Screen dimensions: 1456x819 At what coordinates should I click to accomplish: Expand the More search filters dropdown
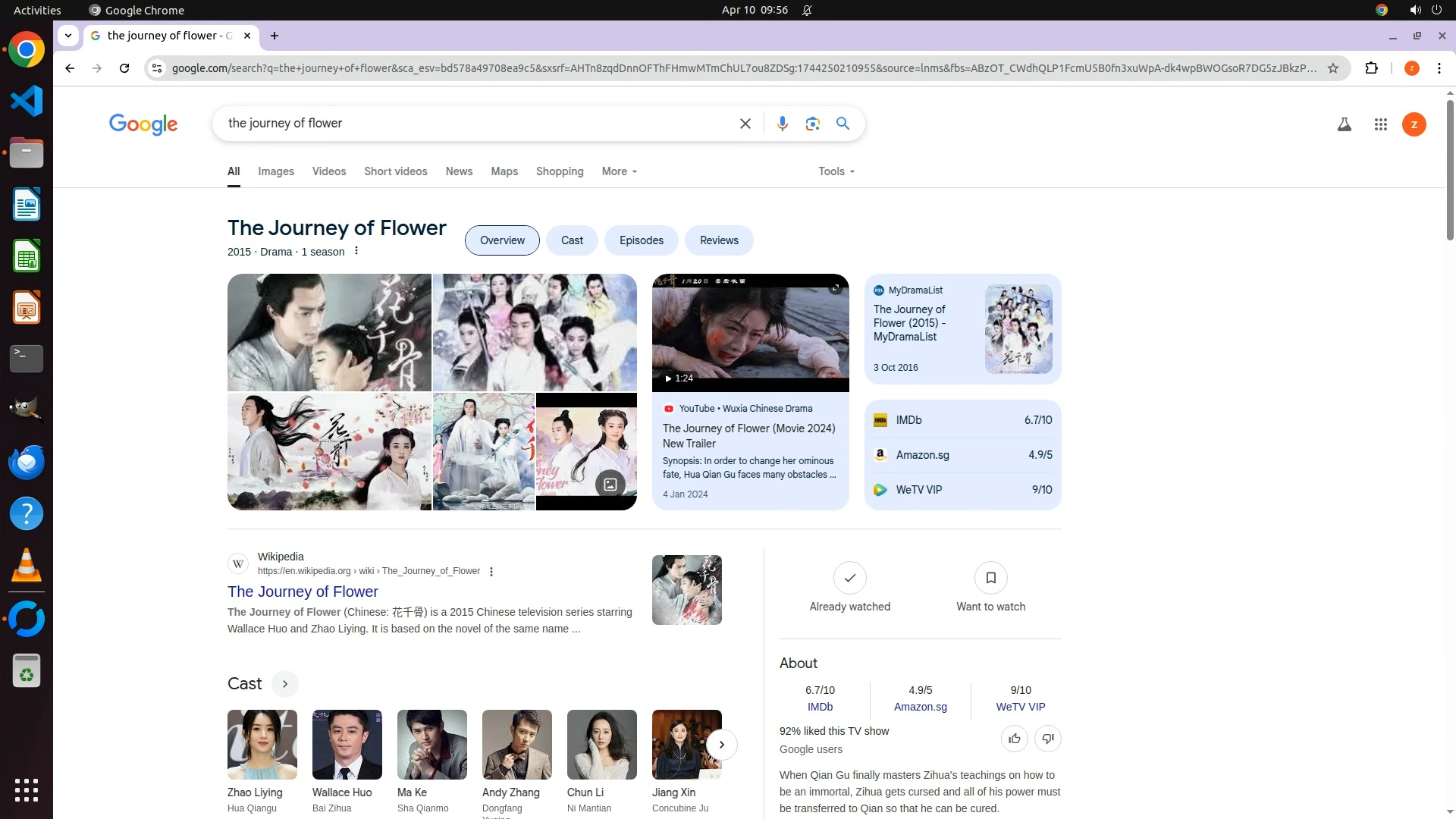(x=619, y=171)
